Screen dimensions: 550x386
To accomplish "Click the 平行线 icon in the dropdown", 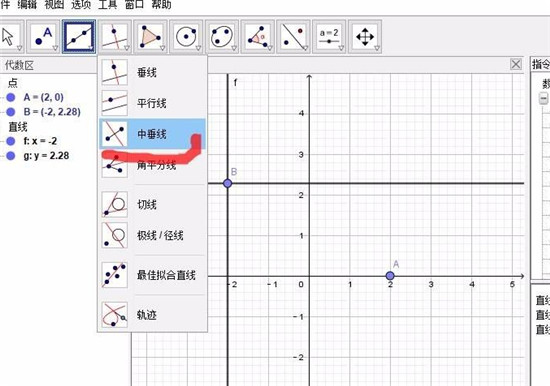I will [114, 103].
